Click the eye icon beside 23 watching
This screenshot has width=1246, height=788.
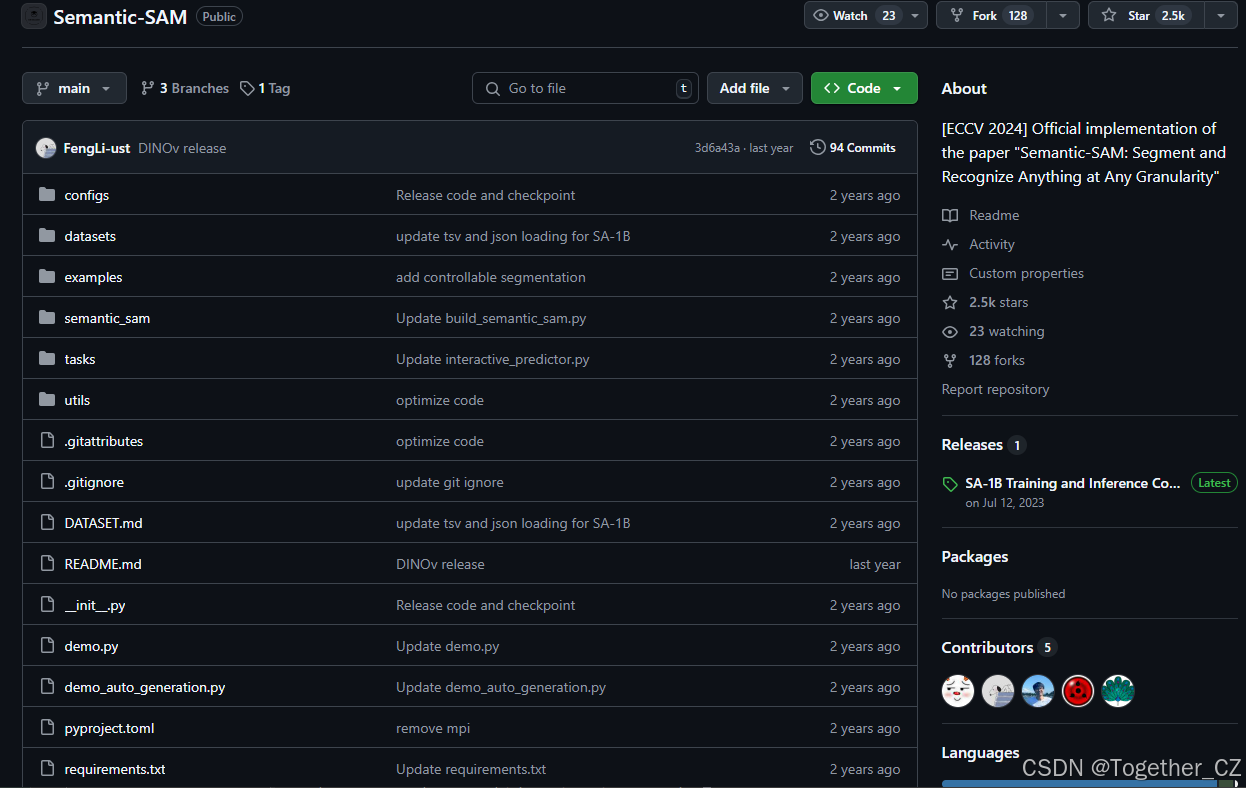click(x=950, y=331)
